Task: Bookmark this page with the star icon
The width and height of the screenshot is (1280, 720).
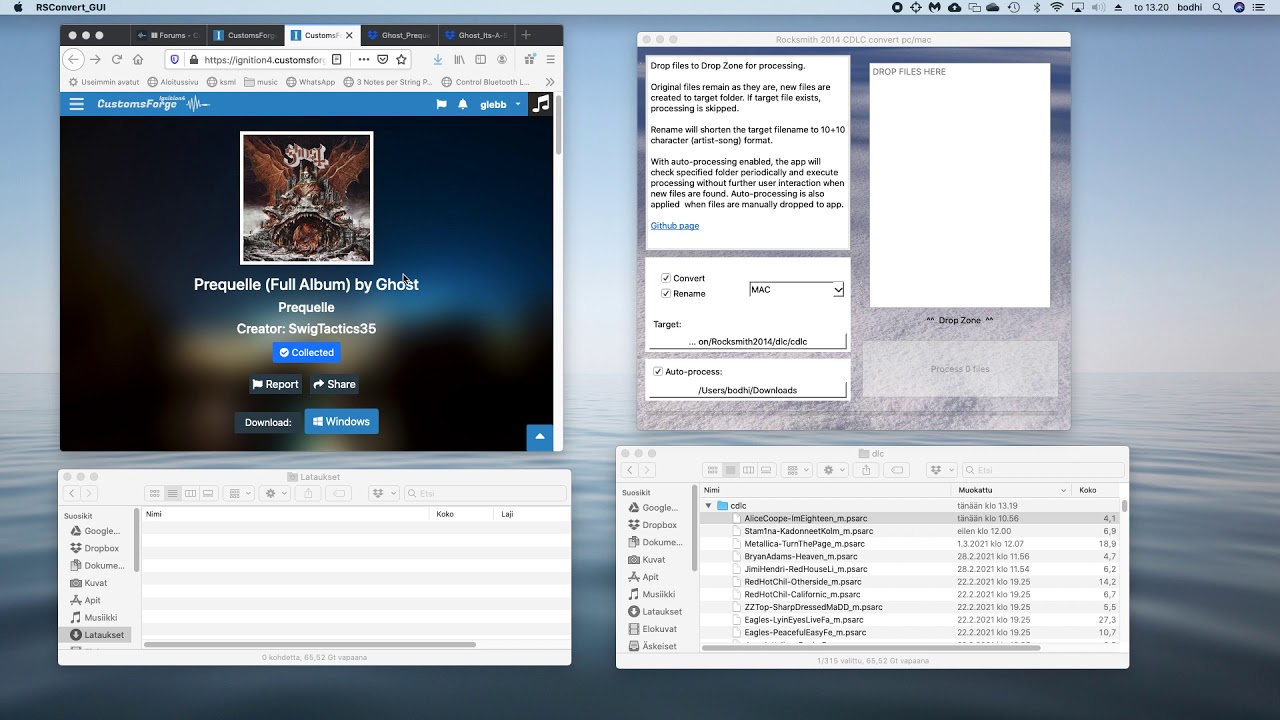Action: [401, 59]
